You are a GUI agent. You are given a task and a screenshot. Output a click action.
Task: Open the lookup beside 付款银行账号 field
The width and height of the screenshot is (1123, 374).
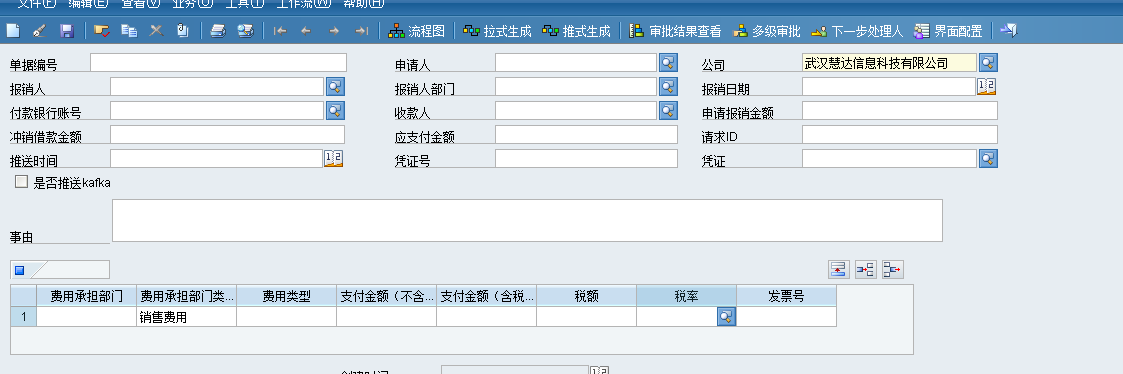click(336, 110)
